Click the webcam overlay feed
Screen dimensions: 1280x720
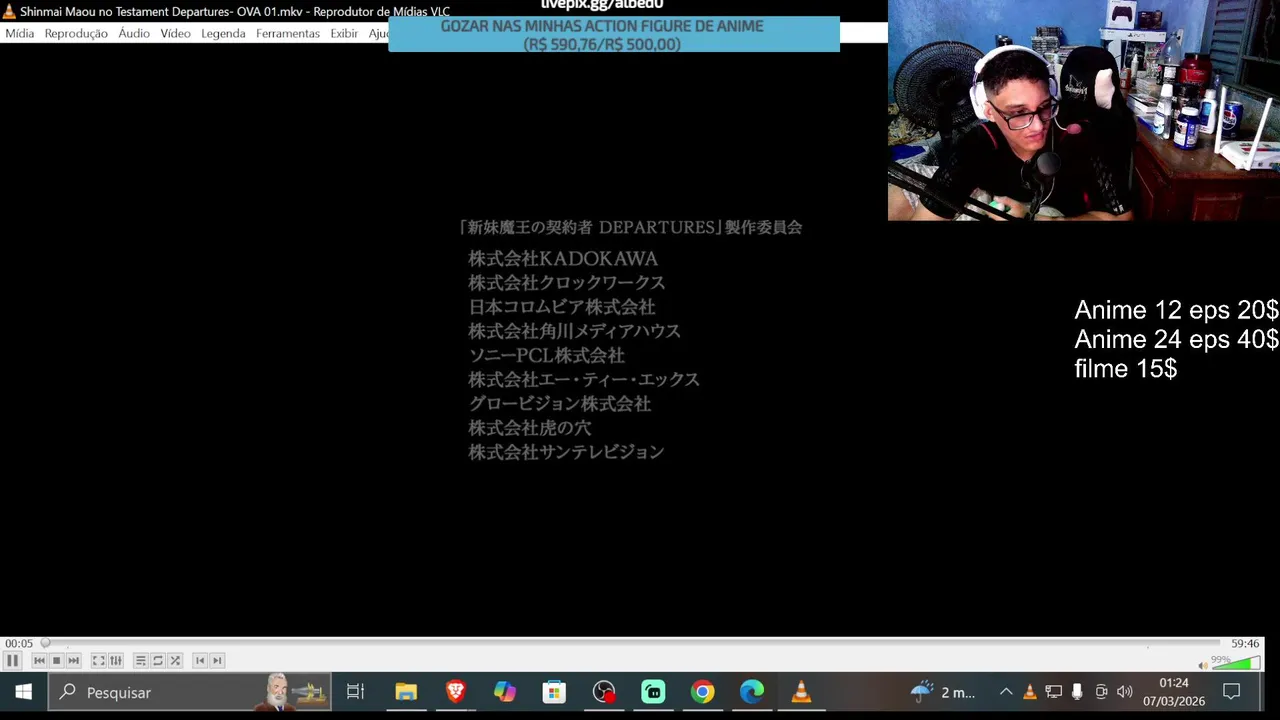pos(1084,110)
